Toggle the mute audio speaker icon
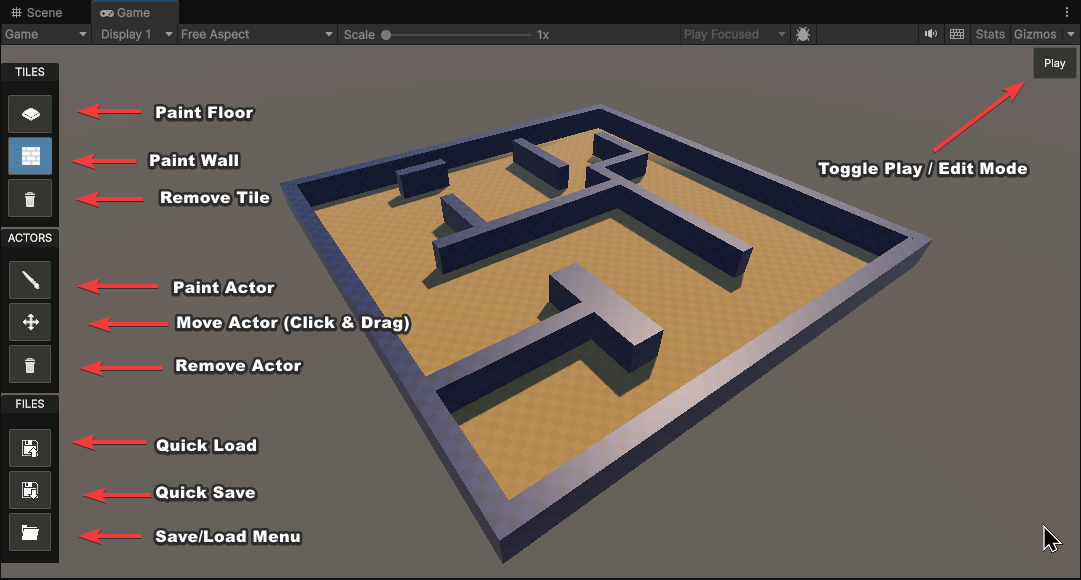The width and height of the screenshot is (1081, 580). click(x=931, y=34)
